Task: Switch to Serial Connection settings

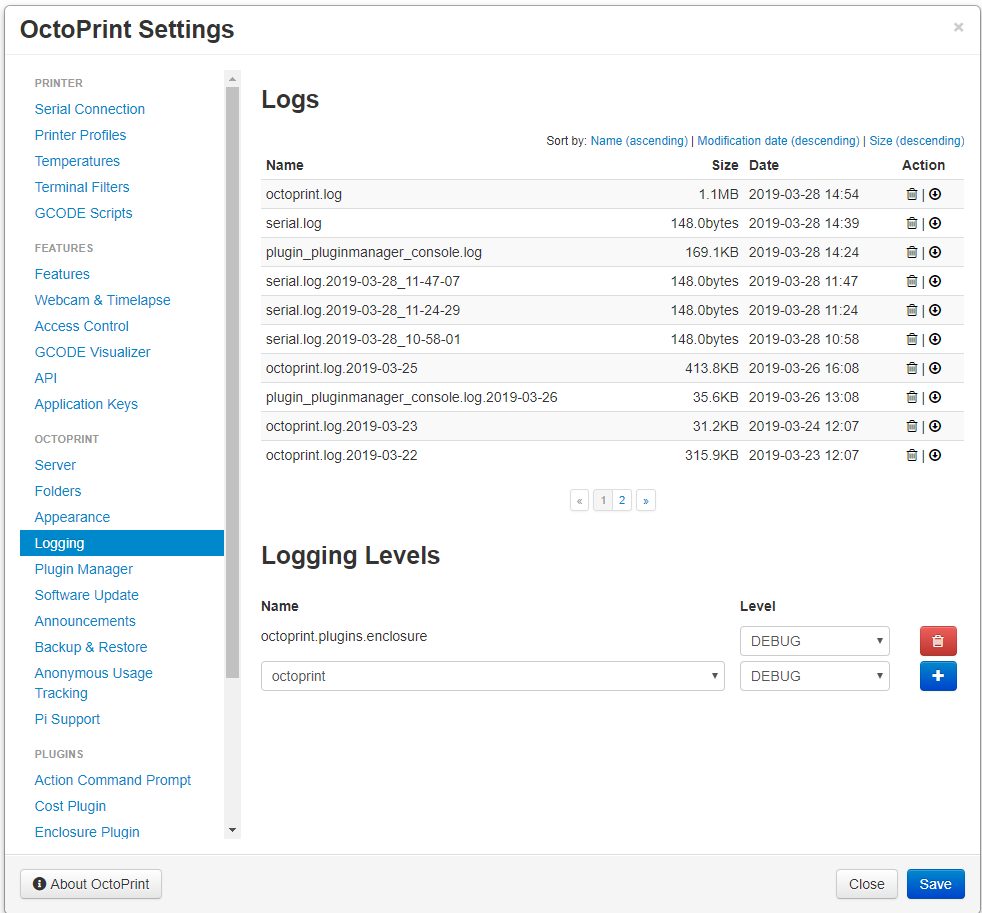Action: 90,109
